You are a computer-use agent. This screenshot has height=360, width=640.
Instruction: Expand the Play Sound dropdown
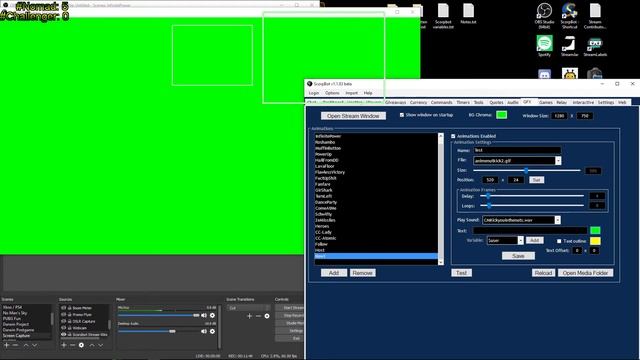[558, 220]
